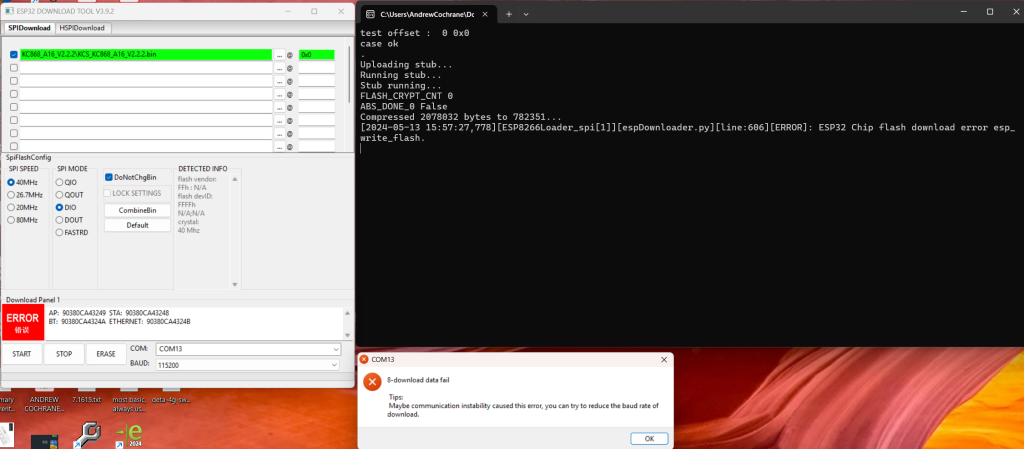This screenshot has width=1024, height=449.
Task: Select the SPIDownload tab
Action: pyautogui.click(x=30, y=28)
